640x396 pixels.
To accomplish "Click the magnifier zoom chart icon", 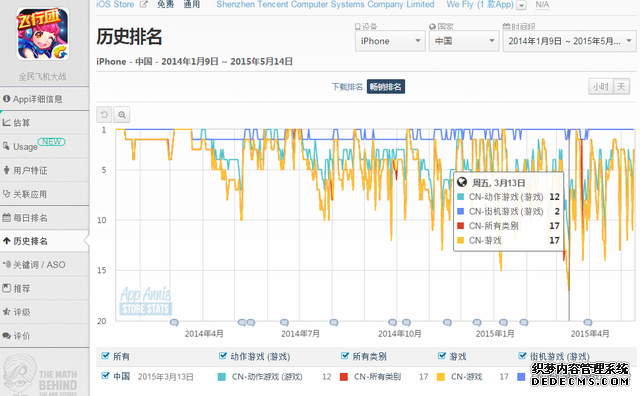I will click(x=122, y=115).
